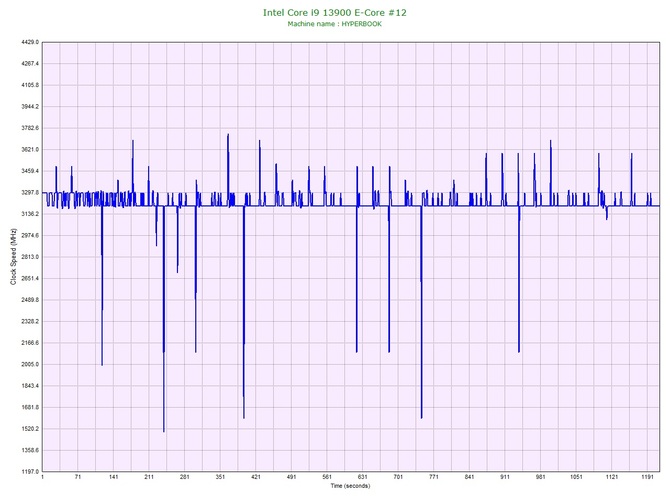Click the 2328.2 y-axis value
This screenshot has height=503, width=670.
[x=30, y=321]
